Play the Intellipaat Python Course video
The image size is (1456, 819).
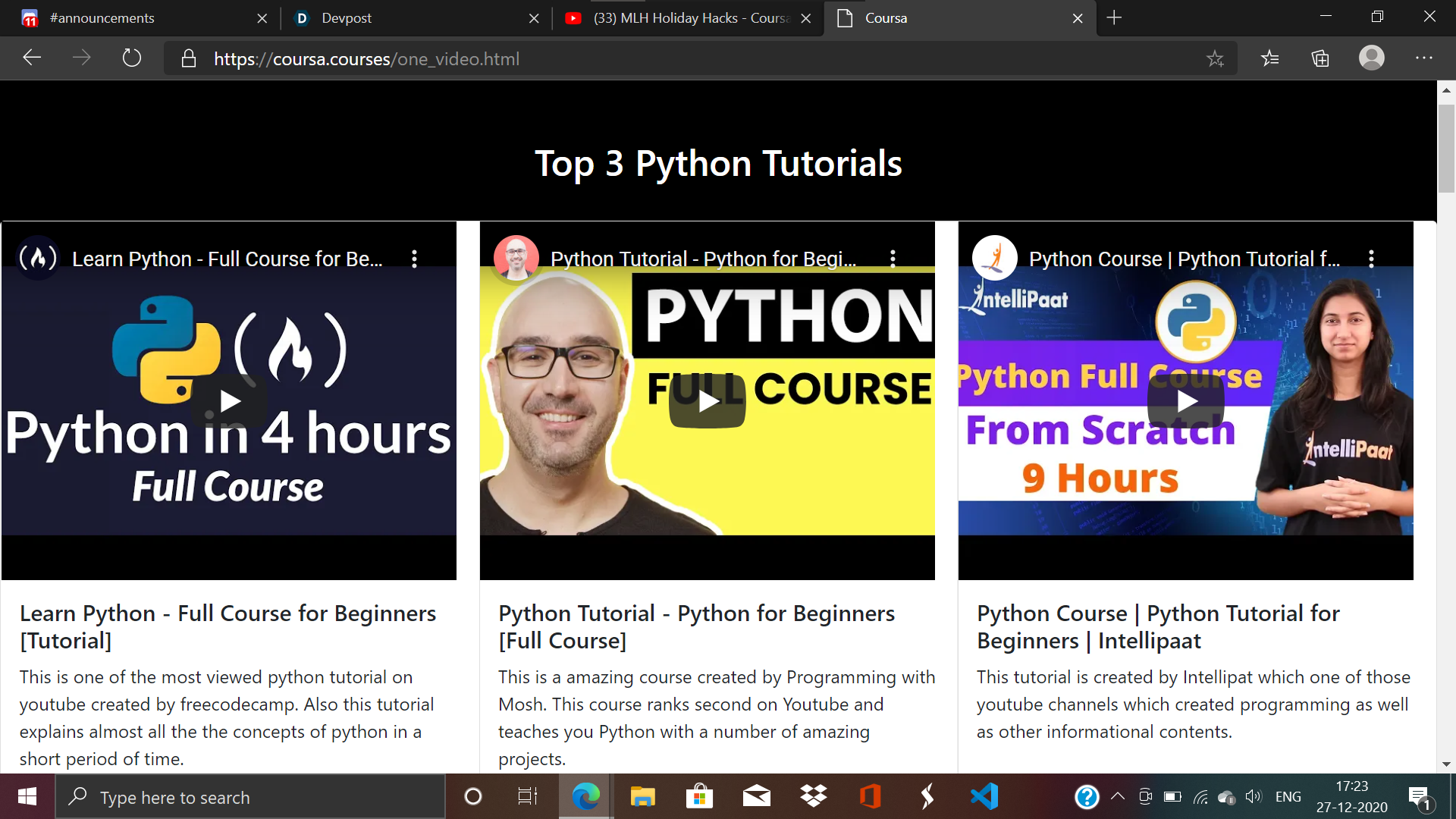[x=1186, y=400]
